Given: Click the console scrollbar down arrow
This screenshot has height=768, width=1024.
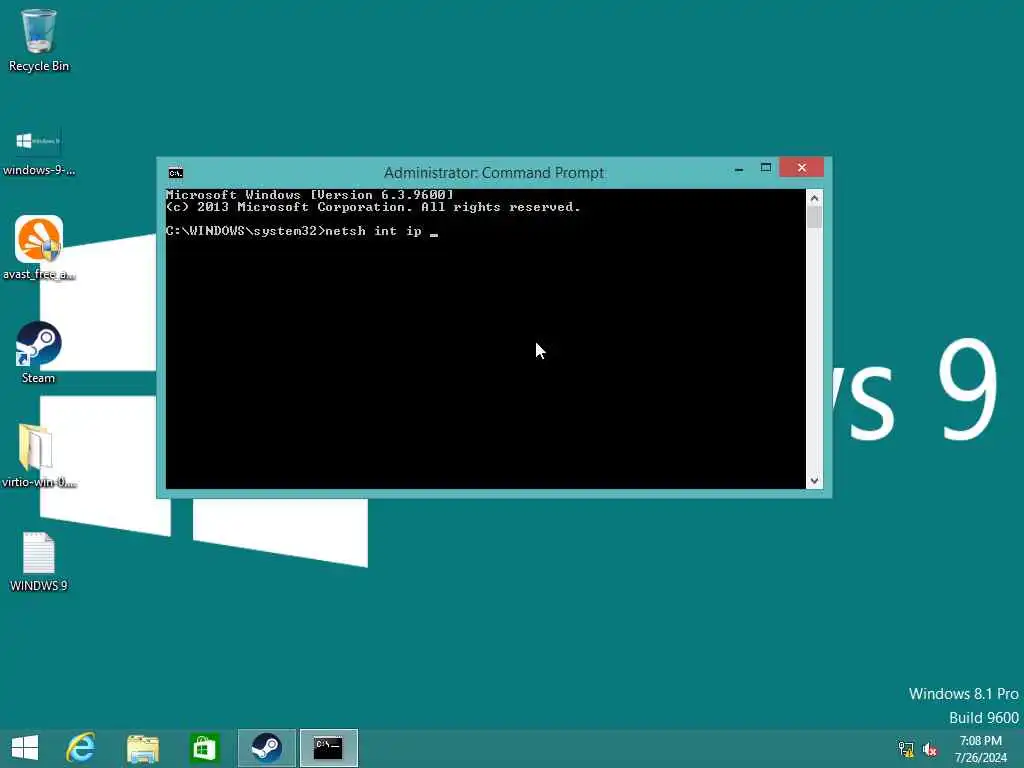Looking at the screenshot, I should click(814, 481).
